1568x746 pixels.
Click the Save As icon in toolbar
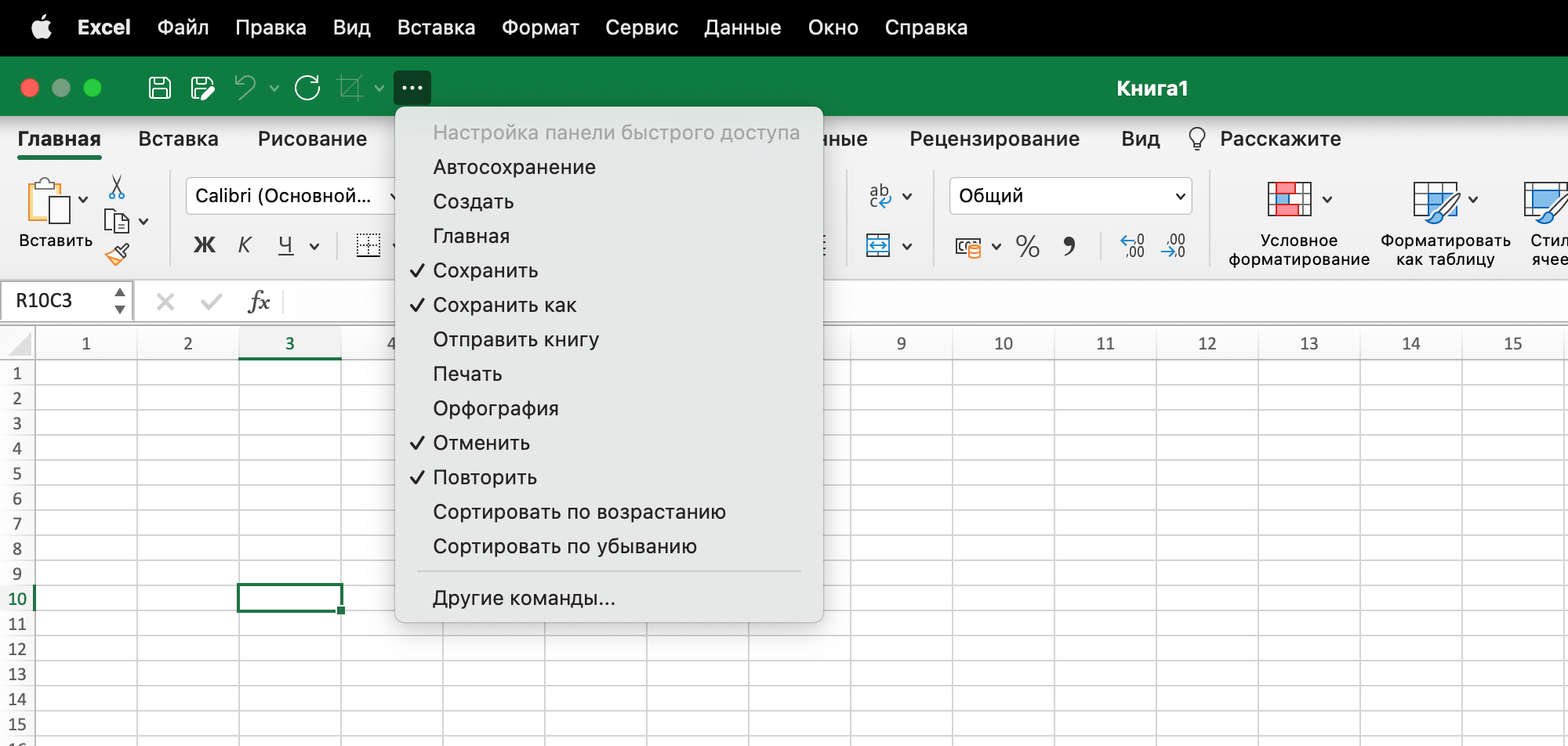pyautogui.click(x=202, y=88)
